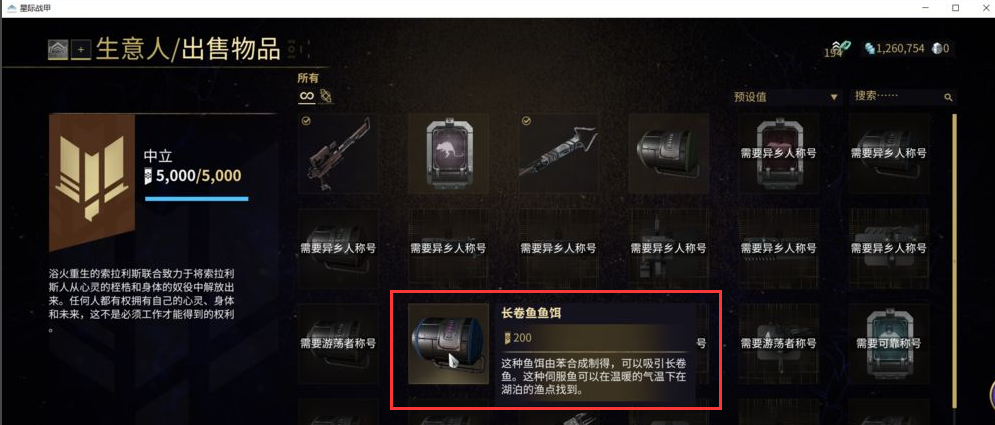Click the blue standing progress bar
Screen dimensions: 995x425
[x=197, y=199]
